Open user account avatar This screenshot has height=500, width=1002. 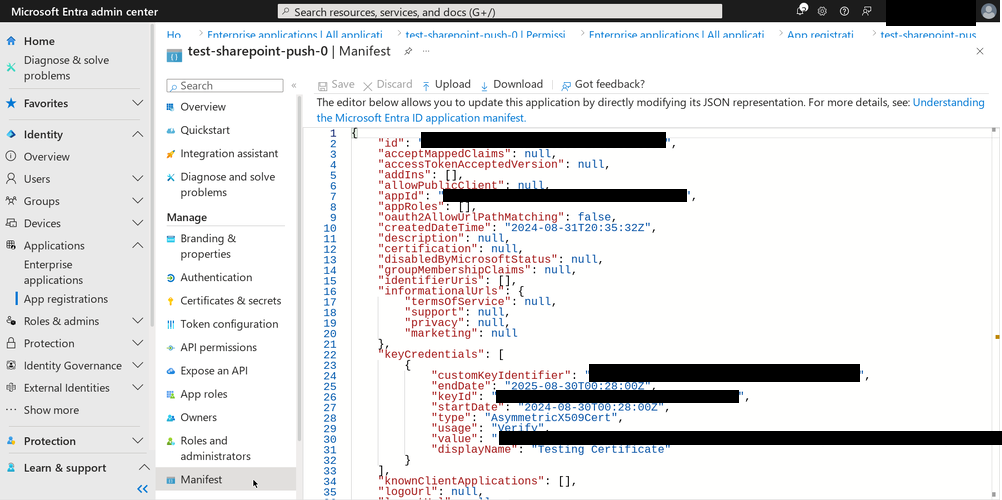[x=988, y=12]
